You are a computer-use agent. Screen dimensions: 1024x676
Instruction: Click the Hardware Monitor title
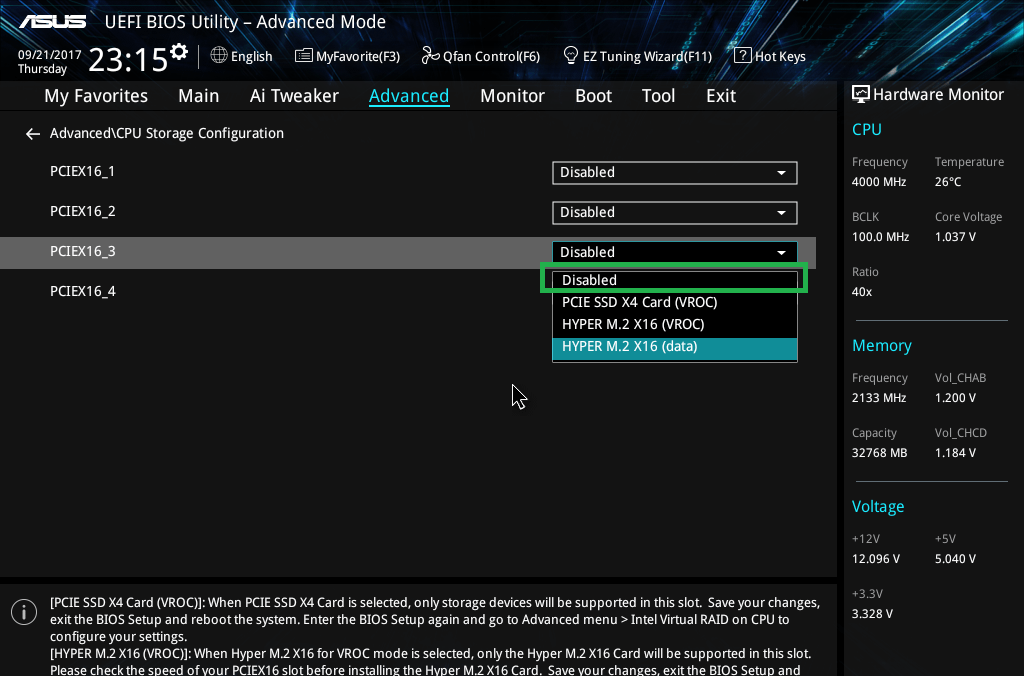point(938,95)
